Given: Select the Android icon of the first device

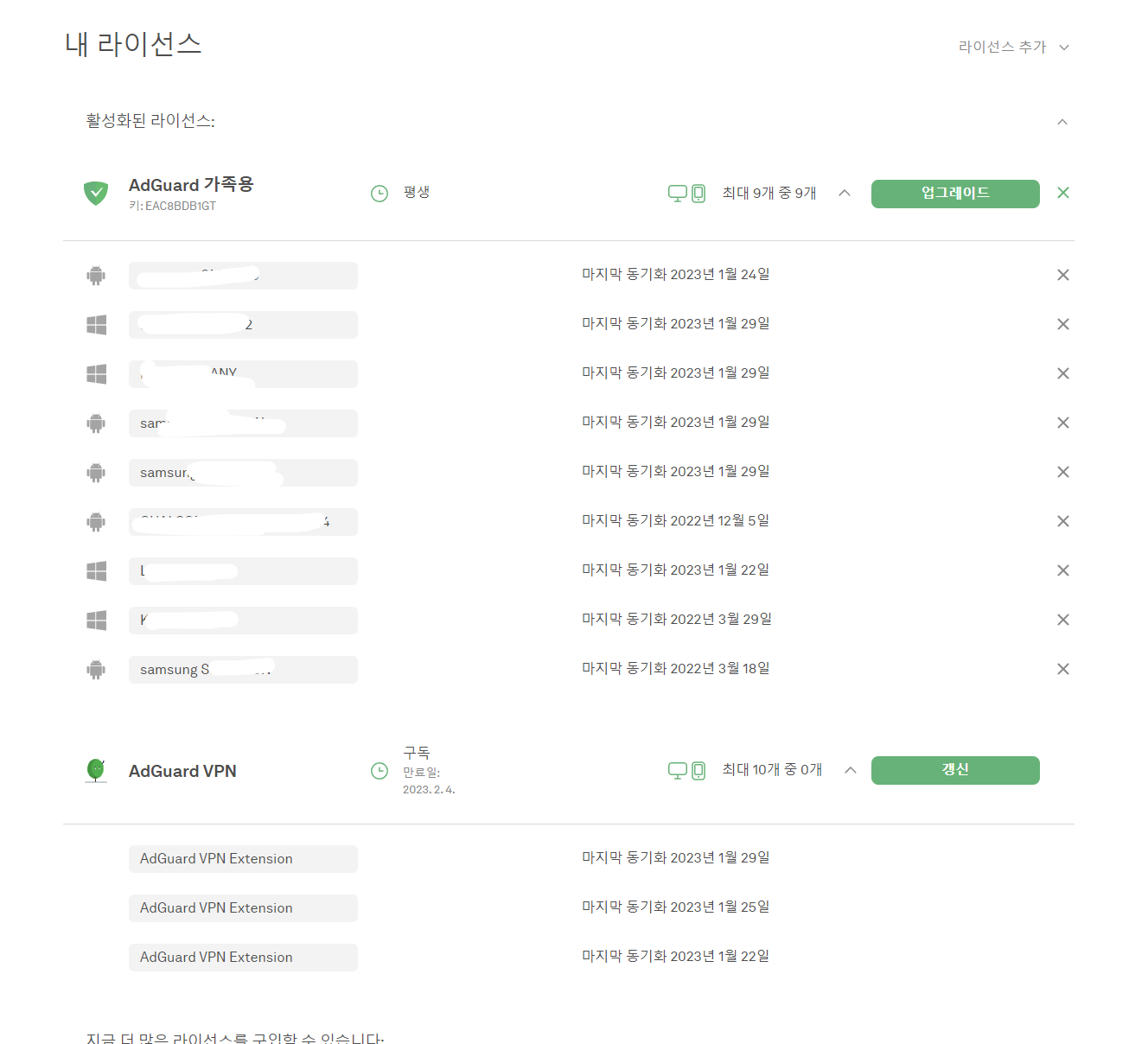Looking at the screenshot, I should pos(96,275).
